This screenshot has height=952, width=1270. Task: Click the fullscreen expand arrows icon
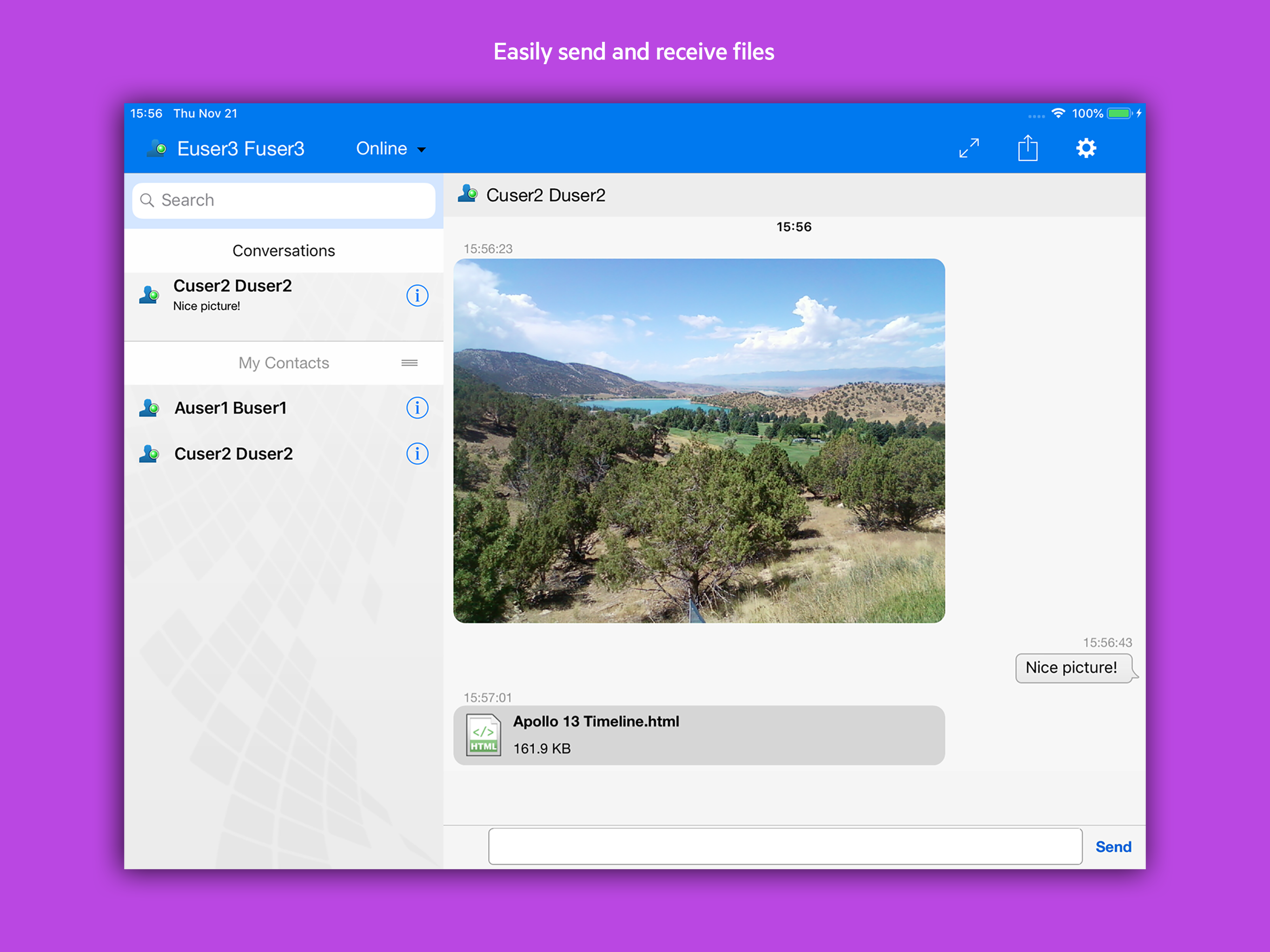pyautogui.click(x=969, y=148)
